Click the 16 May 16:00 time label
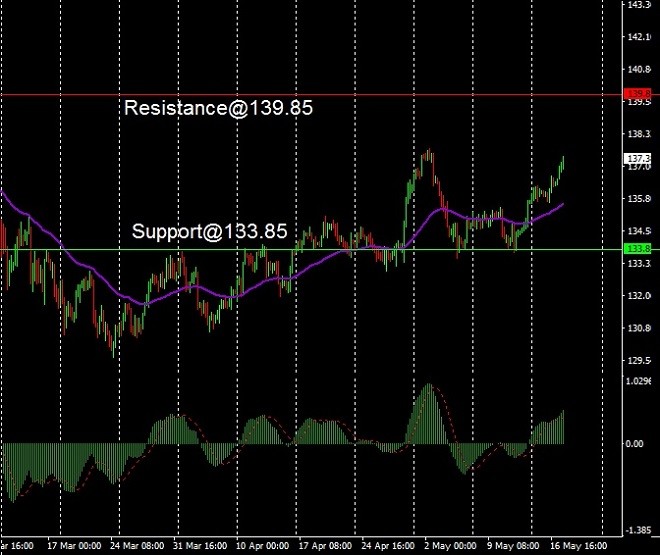This screenshot has width=660, height=555. click(578, 546)
